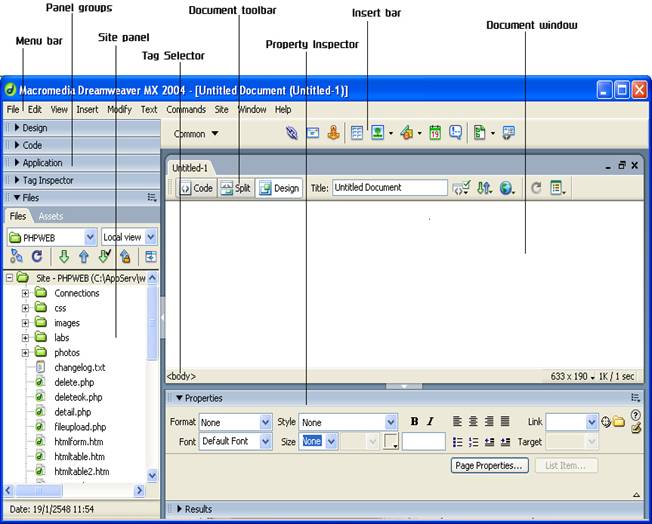Click the Put Files blue up arrow
This screenshot has width=652, height=524.
84,257
